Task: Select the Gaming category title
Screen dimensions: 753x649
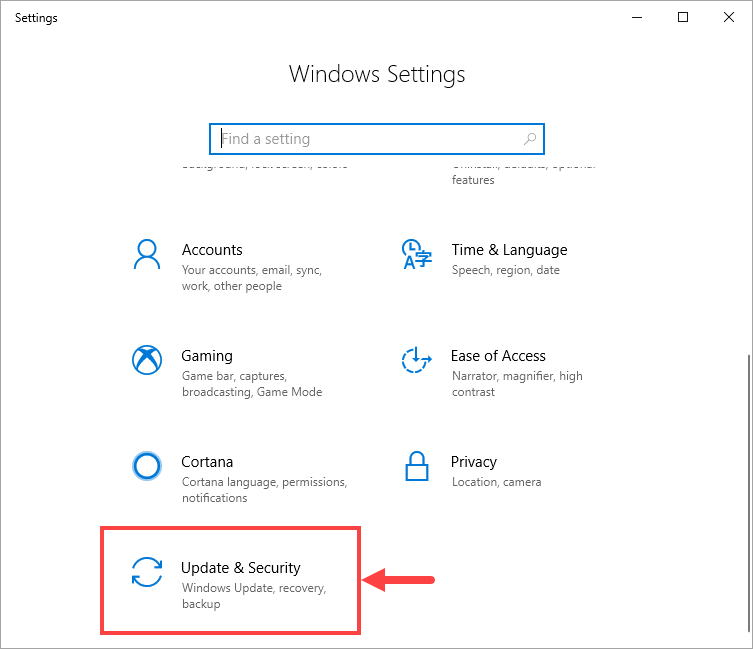Action: 207,356
